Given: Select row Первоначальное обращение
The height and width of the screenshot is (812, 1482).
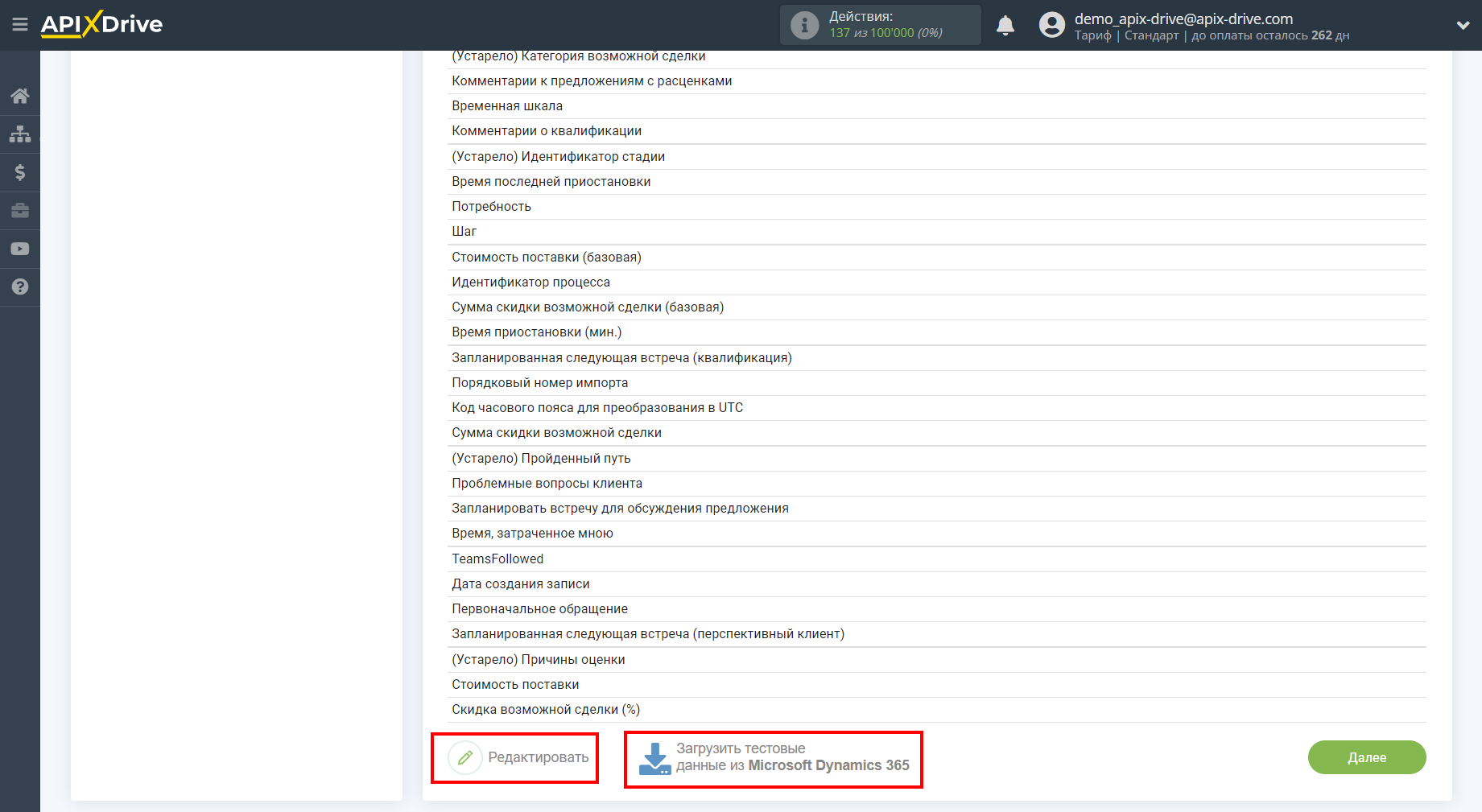Looking at the screenshot, I should tap(937, 609).
